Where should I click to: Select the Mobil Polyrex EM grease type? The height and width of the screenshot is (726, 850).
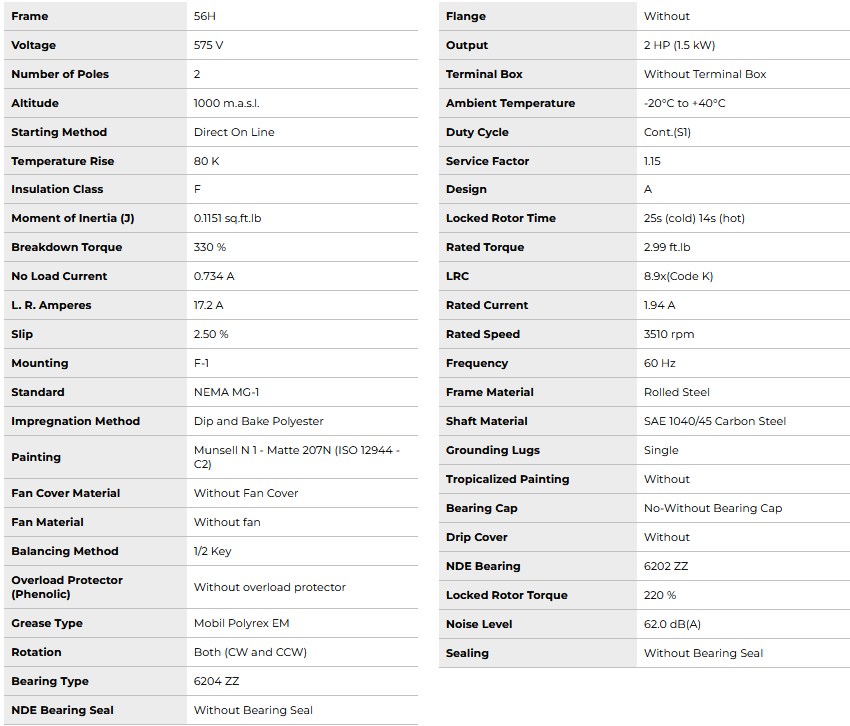click(x=241, y=623)
